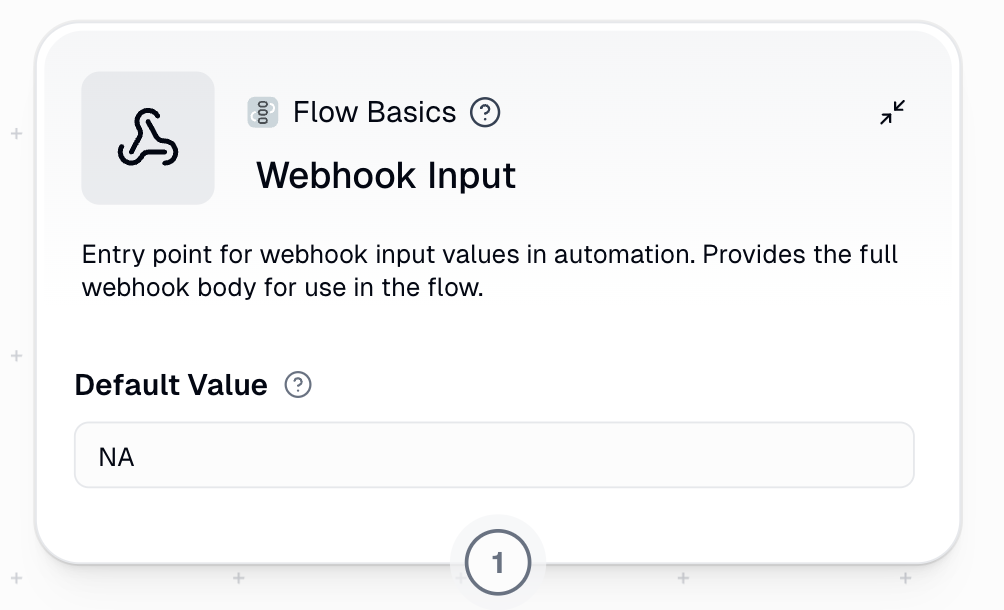Viewport: 1004px width, 610px height.
Task: Click the output handle numbered 1
Action: tap(498, 564)
